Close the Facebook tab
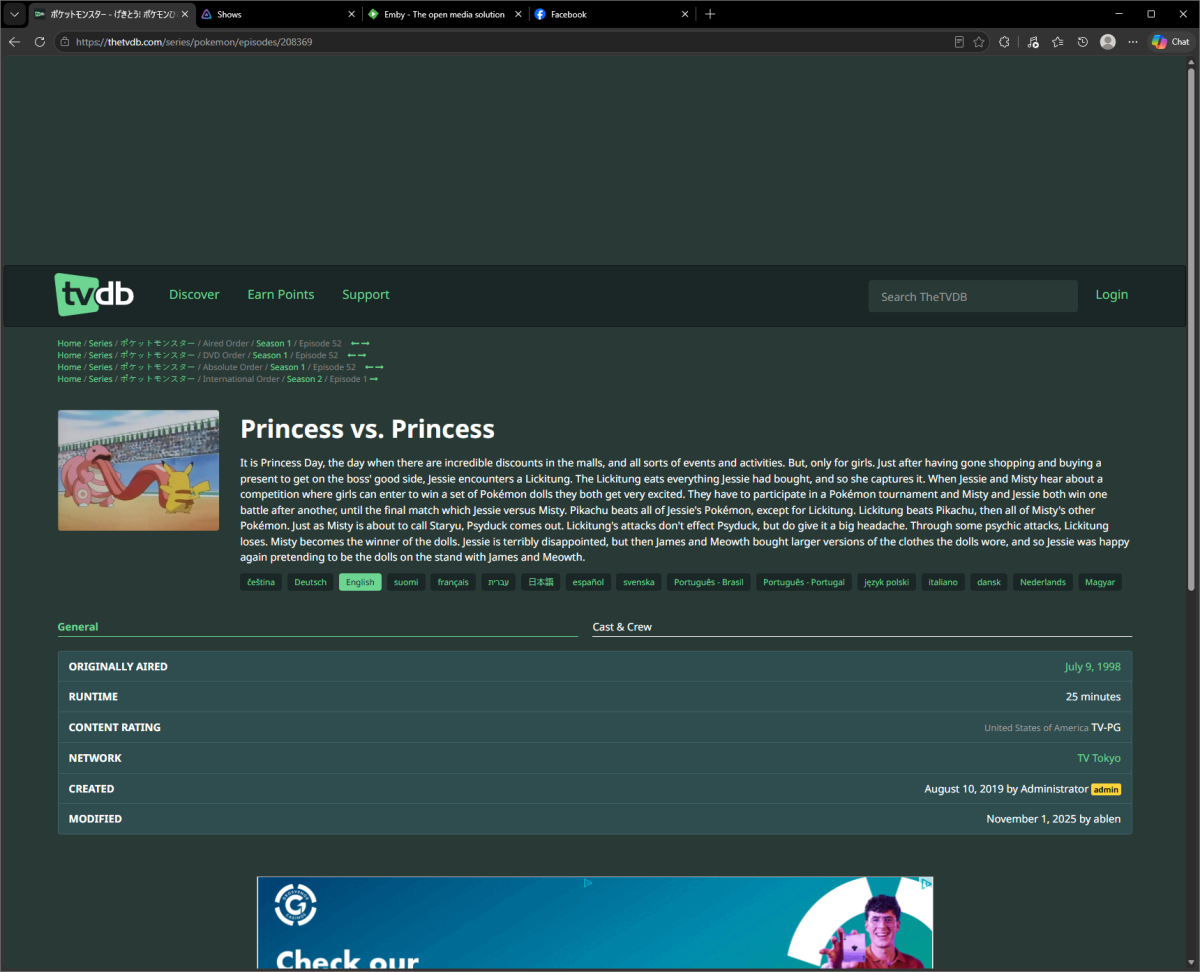This screenshot has width=1200, height=972. click(x=686, y=14)
